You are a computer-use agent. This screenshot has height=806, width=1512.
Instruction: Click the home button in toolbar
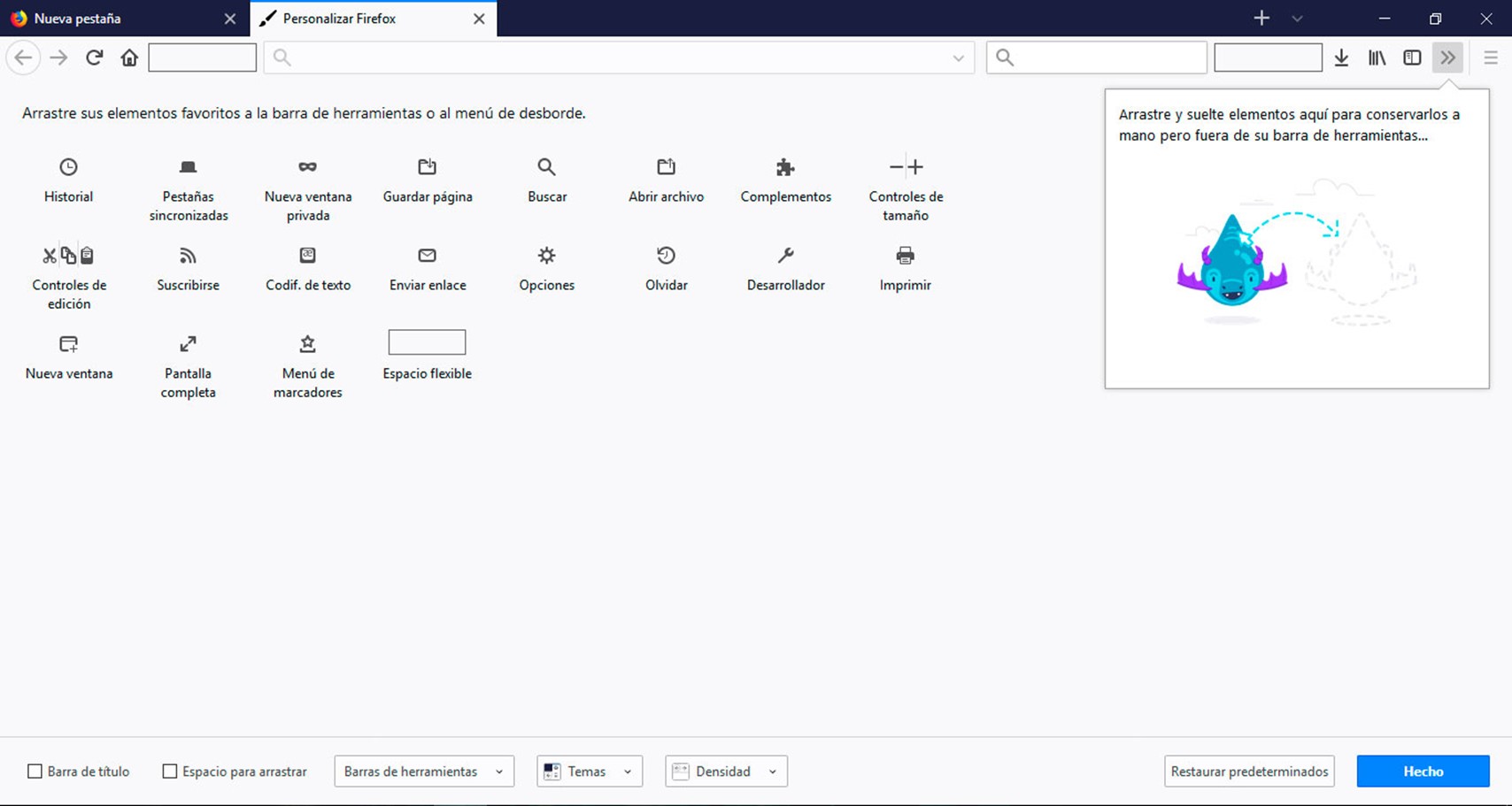click(x=129, y=58)
